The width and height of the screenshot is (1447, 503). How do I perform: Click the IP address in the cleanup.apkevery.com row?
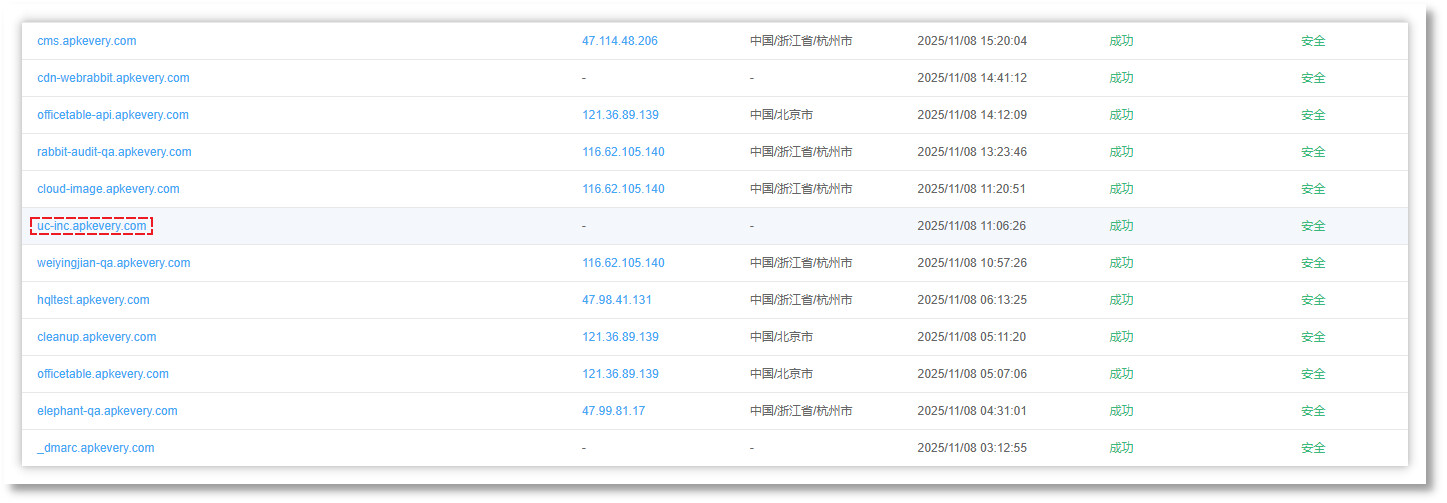[620, 337]
